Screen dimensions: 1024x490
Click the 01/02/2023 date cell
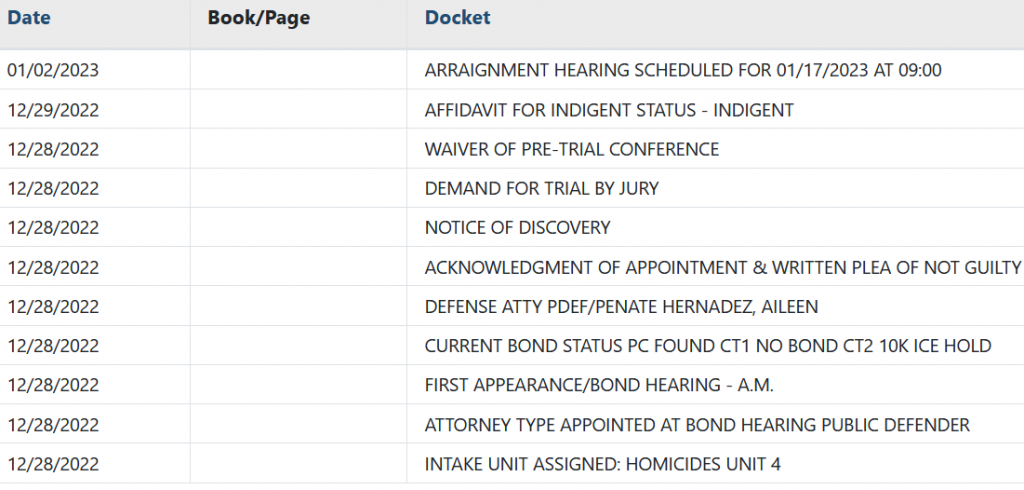(x=53, y=70)
